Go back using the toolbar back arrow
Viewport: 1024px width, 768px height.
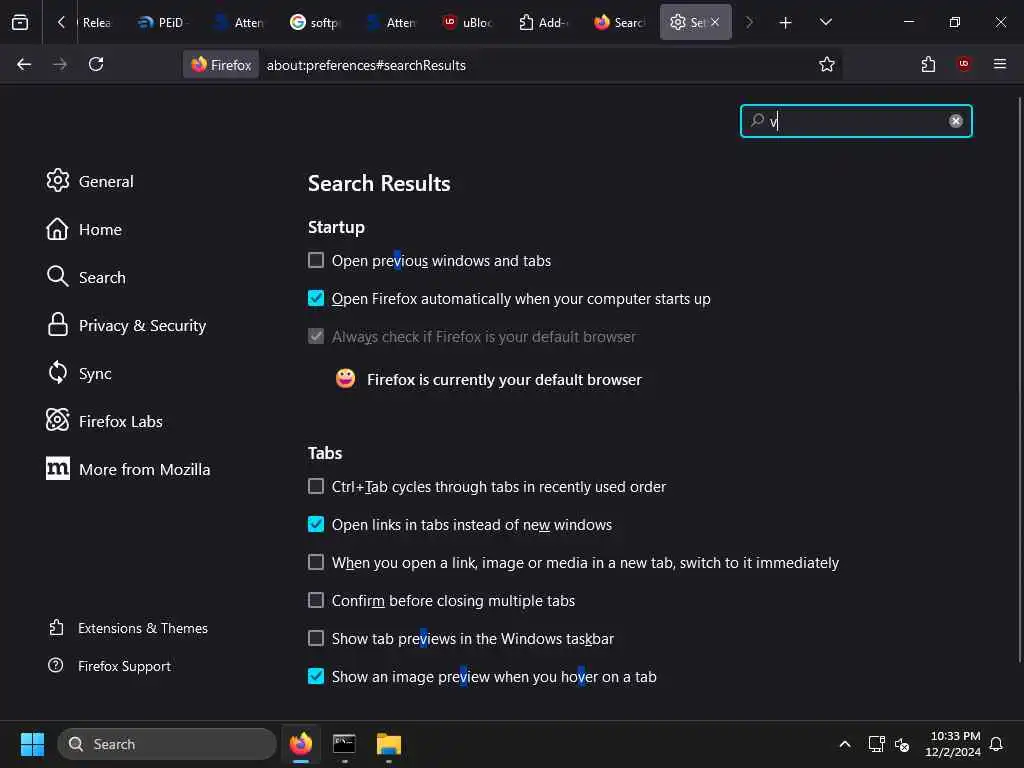pos(24,64)
